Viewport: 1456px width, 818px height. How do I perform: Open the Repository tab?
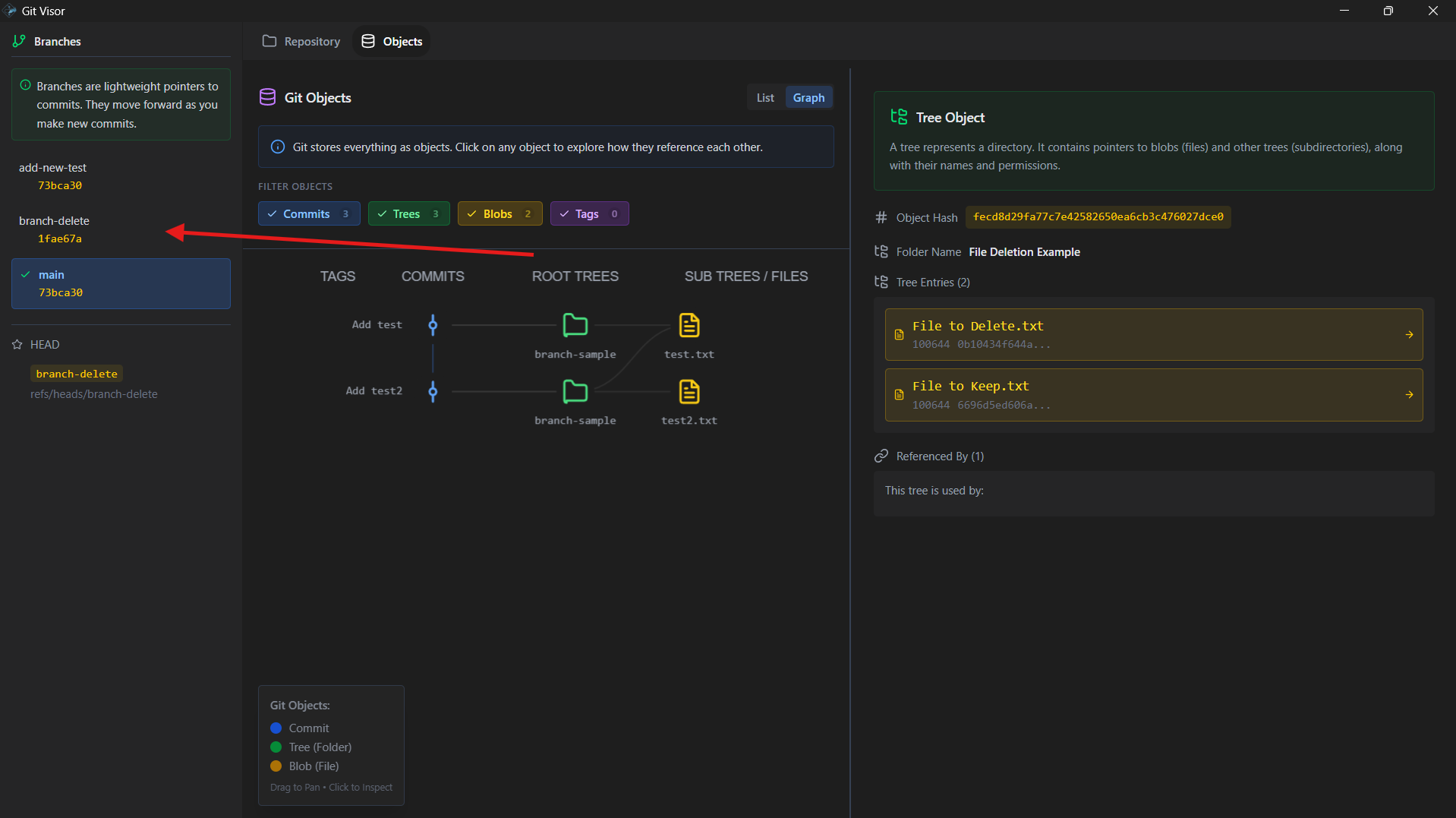[x=301, y=41]
